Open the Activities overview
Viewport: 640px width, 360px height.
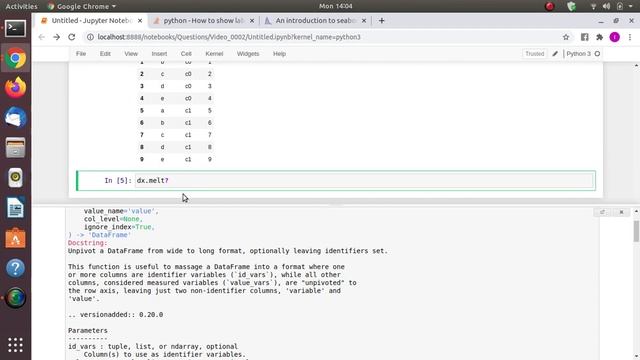coord(21,6)
